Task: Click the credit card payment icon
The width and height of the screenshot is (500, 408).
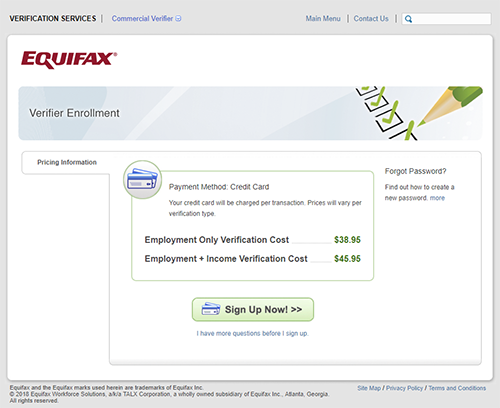Action: [x=143, y=180]
